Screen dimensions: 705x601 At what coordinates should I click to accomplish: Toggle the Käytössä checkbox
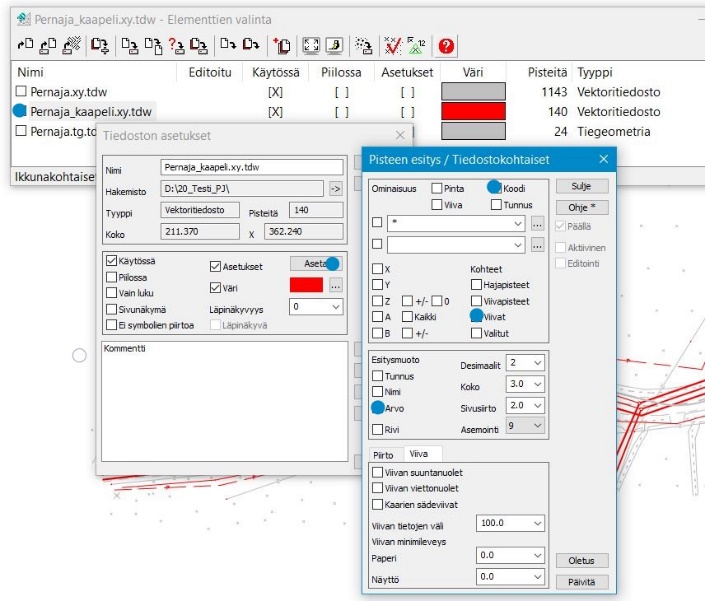pos(111,261)
